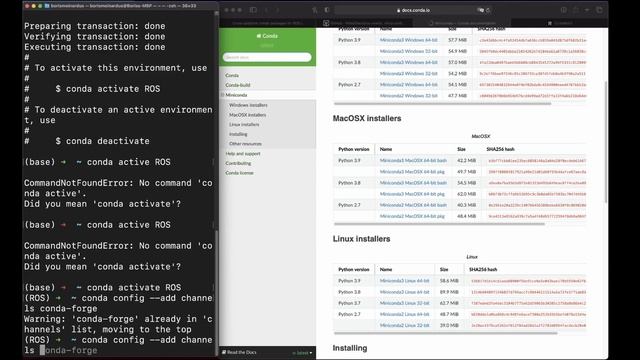Download Python 3.9 Miniconda3 Windows 64-bit

408,40
